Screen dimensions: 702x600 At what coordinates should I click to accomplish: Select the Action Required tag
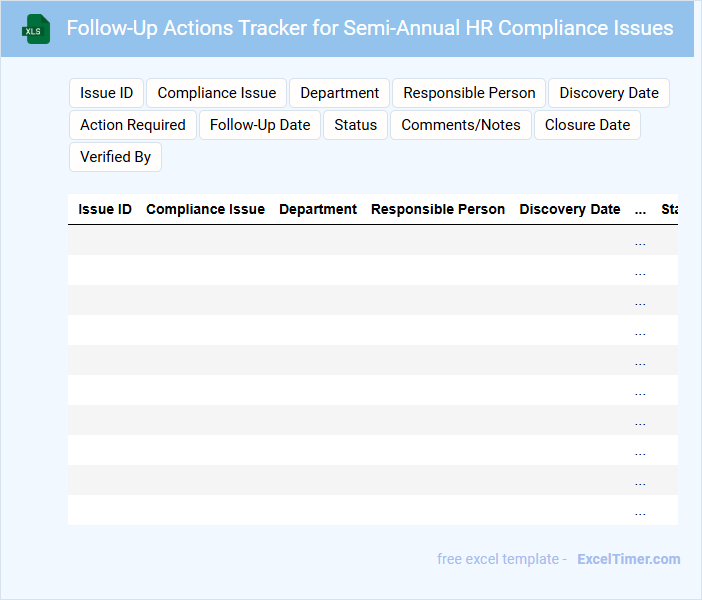click(133, 125)
